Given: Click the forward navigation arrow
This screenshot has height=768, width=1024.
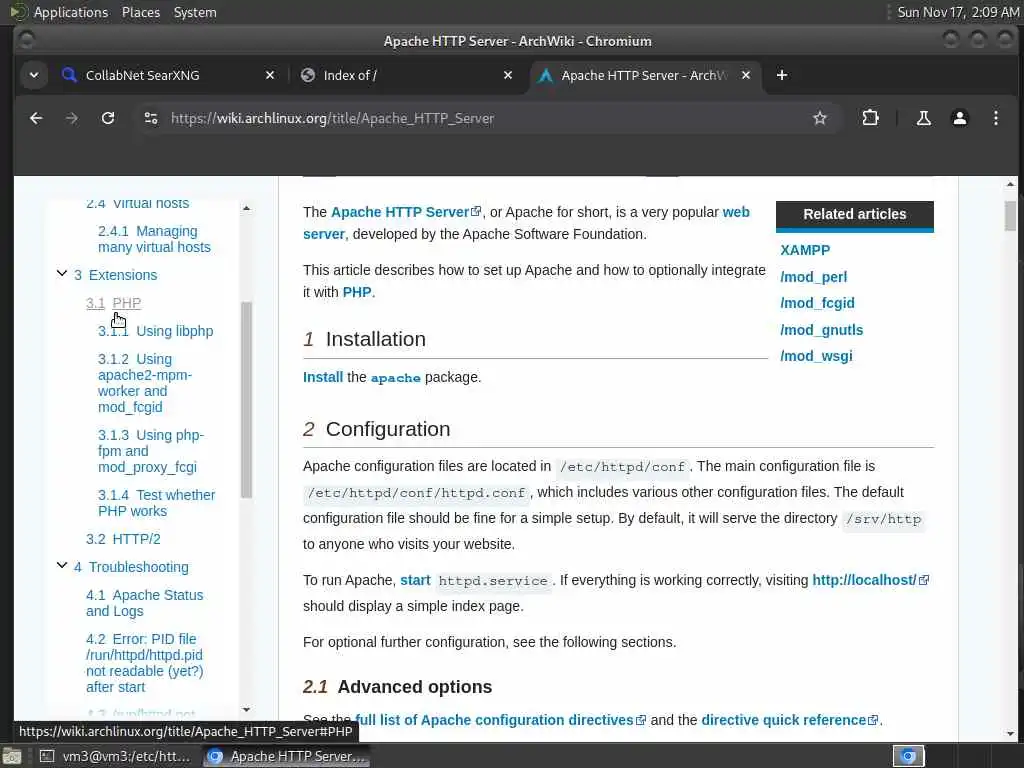Looking at the screenshot, I should (72, 118).
